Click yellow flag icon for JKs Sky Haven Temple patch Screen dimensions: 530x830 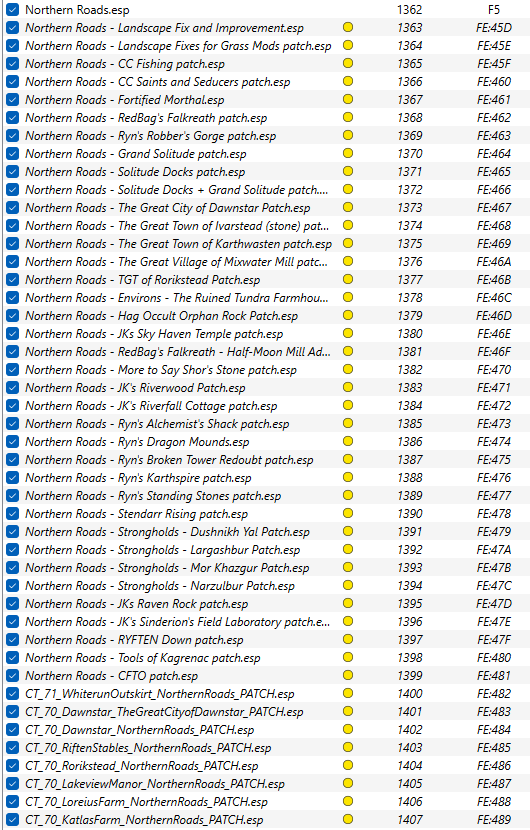pos(348,333)
